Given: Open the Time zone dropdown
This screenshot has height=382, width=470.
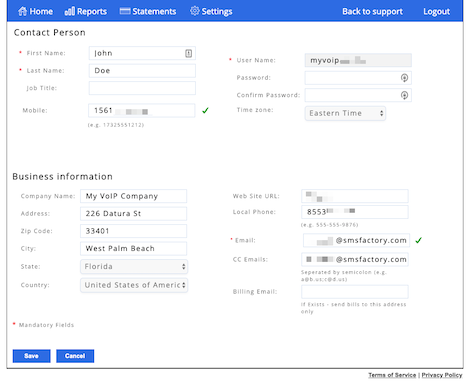Looking at the screenshot, I should (345, 113).
